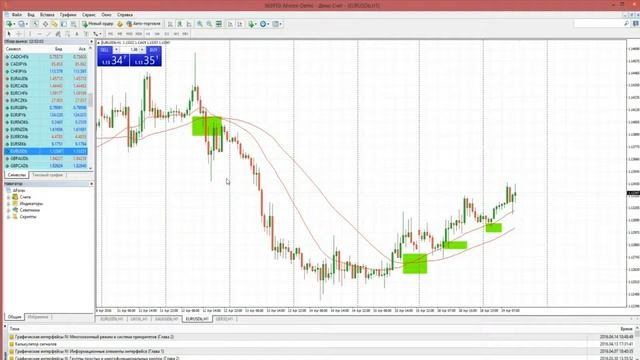Select CADCHF row in Market Watch
This screenshot has width=640, height=360.
click(x=46, y=57)
